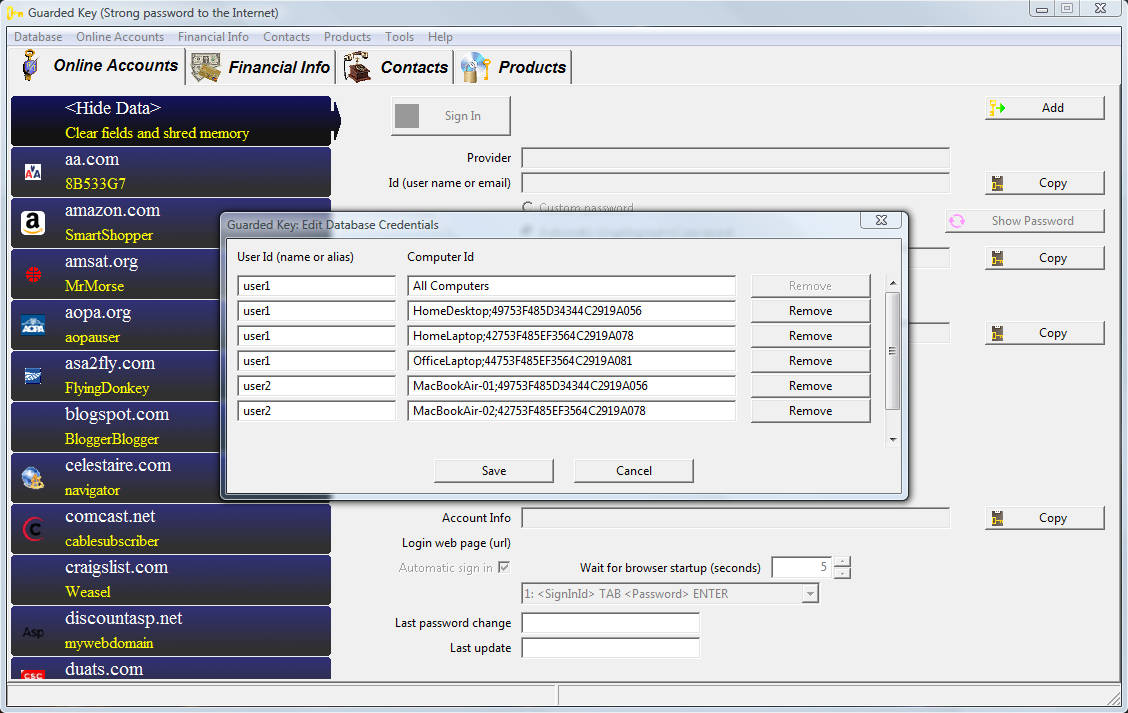
Task: Click the Show Password button
Action: pyautogui.click(x=1024, y=221)
